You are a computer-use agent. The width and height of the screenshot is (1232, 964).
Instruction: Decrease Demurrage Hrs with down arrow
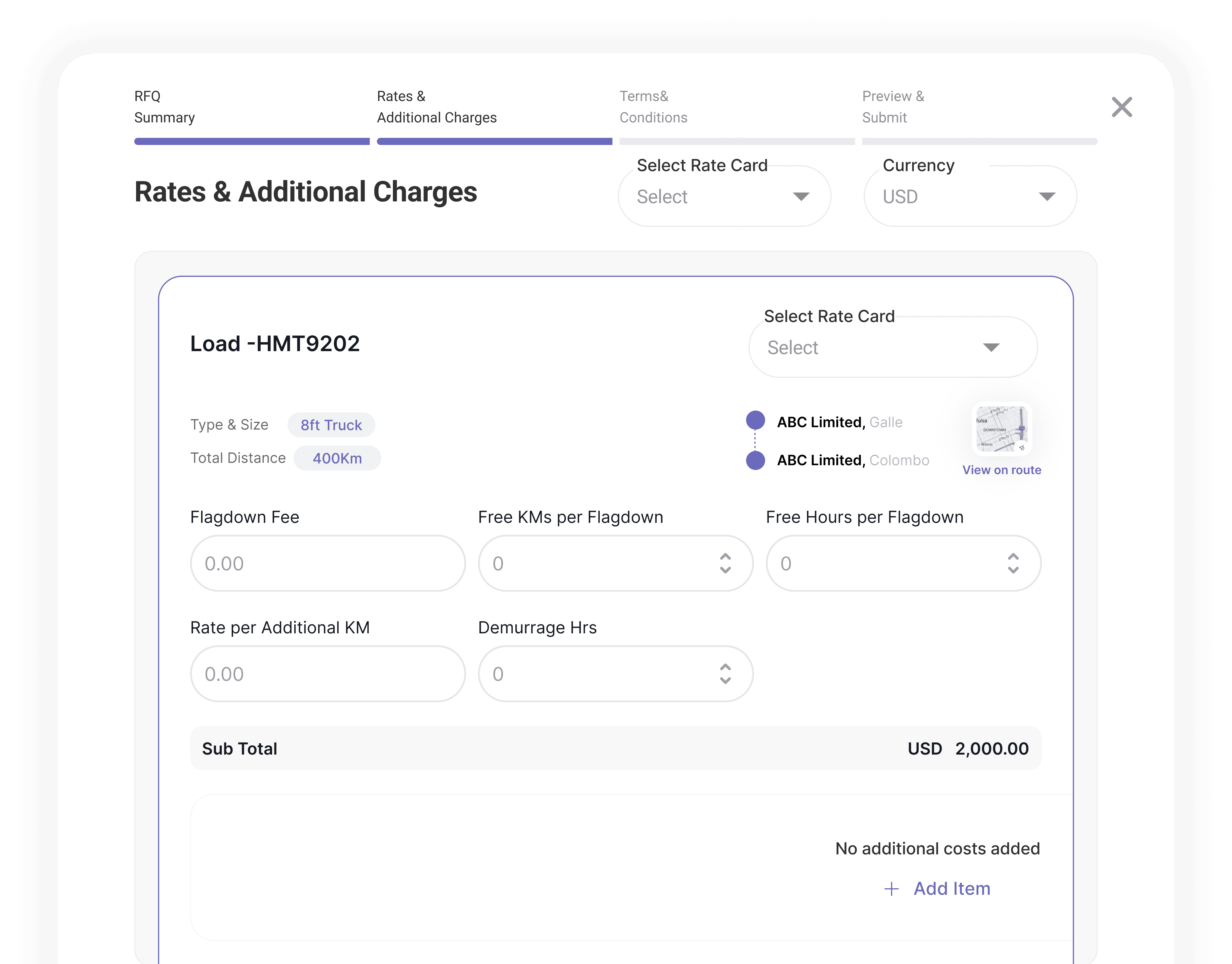coord(725,681)
